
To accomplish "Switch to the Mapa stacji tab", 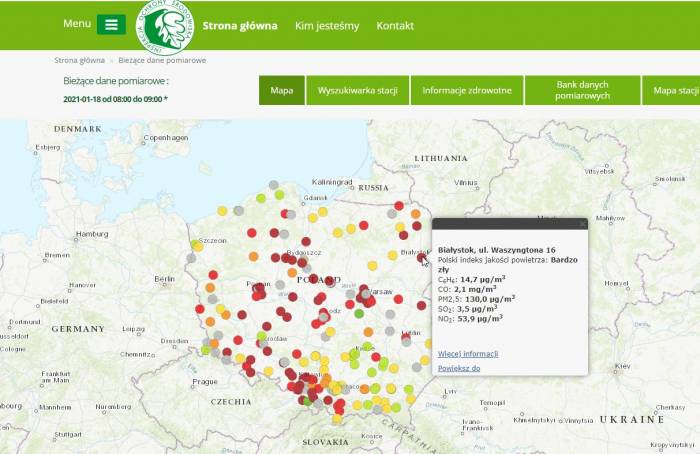I will pos(675,91).
